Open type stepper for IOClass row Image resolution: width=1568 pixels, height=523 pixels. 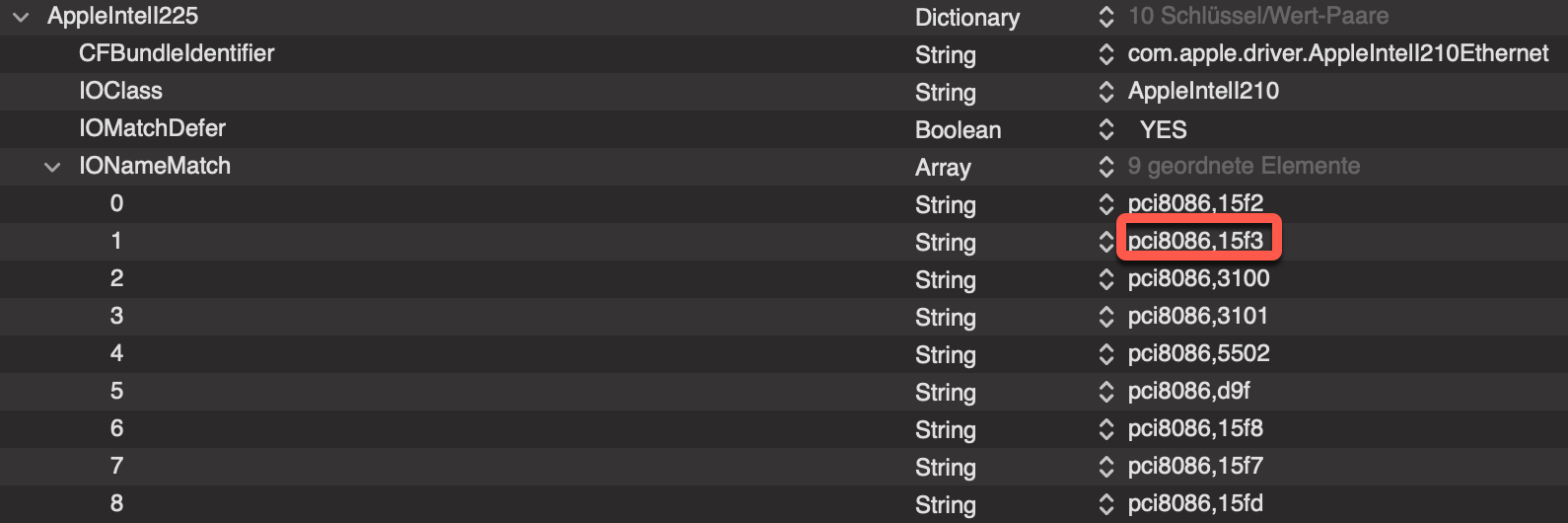click(1105, 92)
